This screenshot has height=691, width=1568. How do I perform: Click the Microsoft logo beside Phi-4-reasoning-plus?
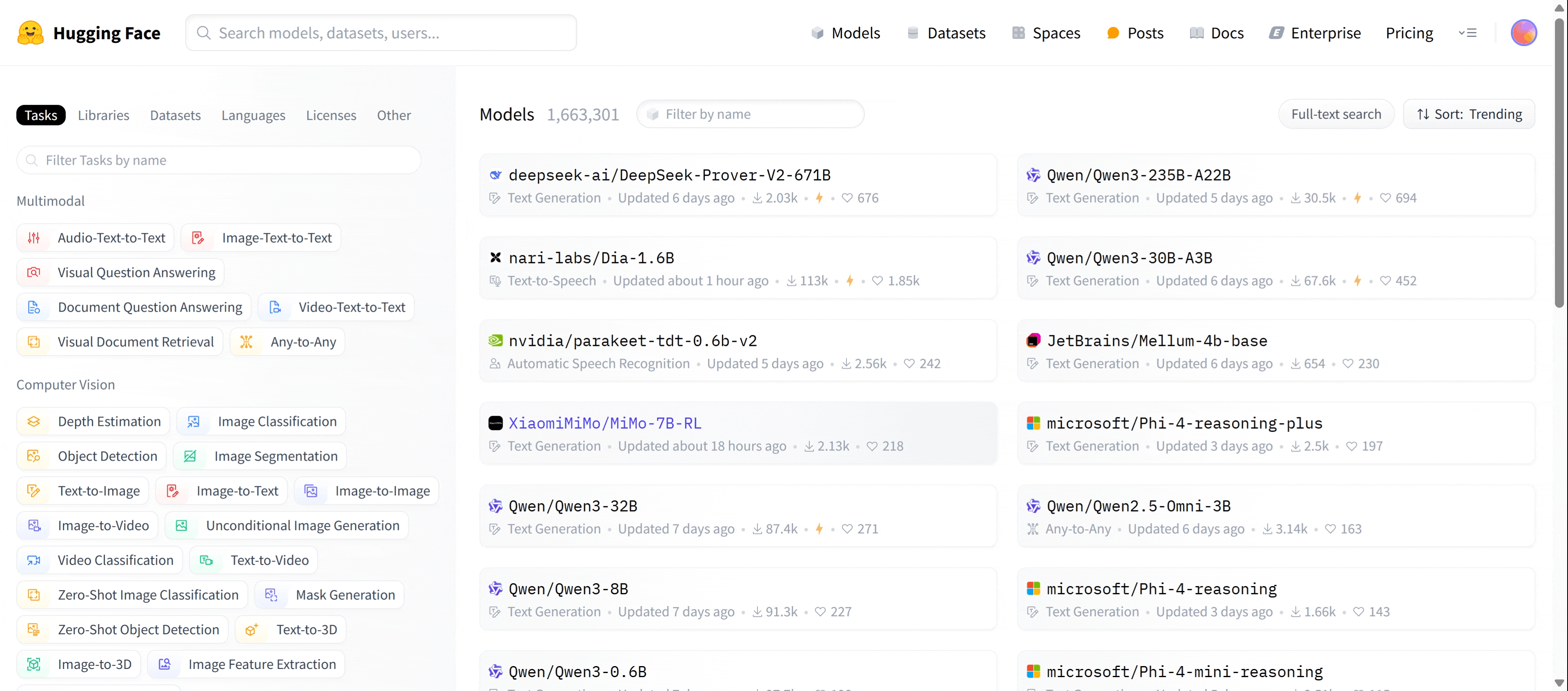(1033, 423)
